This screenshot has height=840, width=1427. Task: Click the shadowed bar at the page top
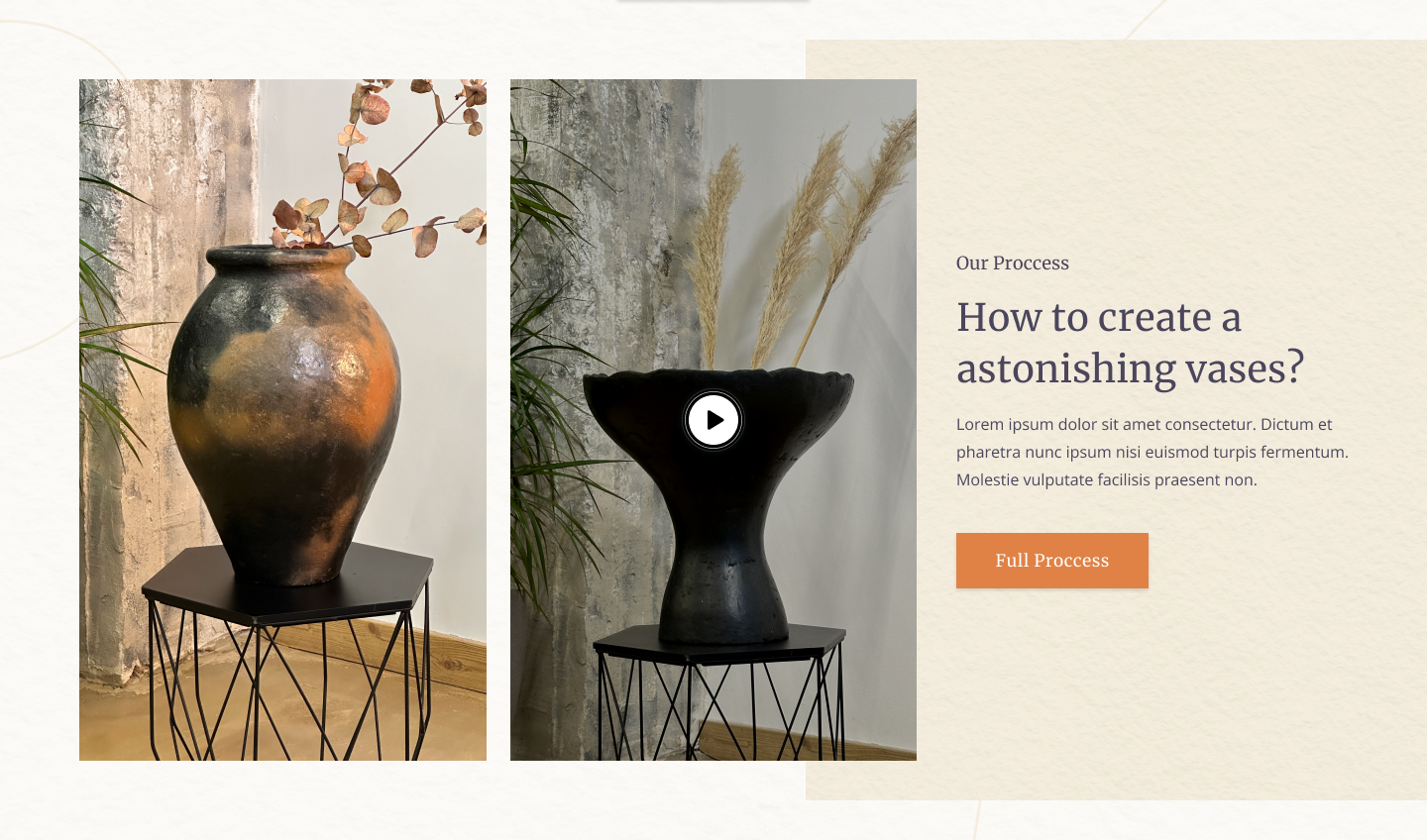pos(713,2)
